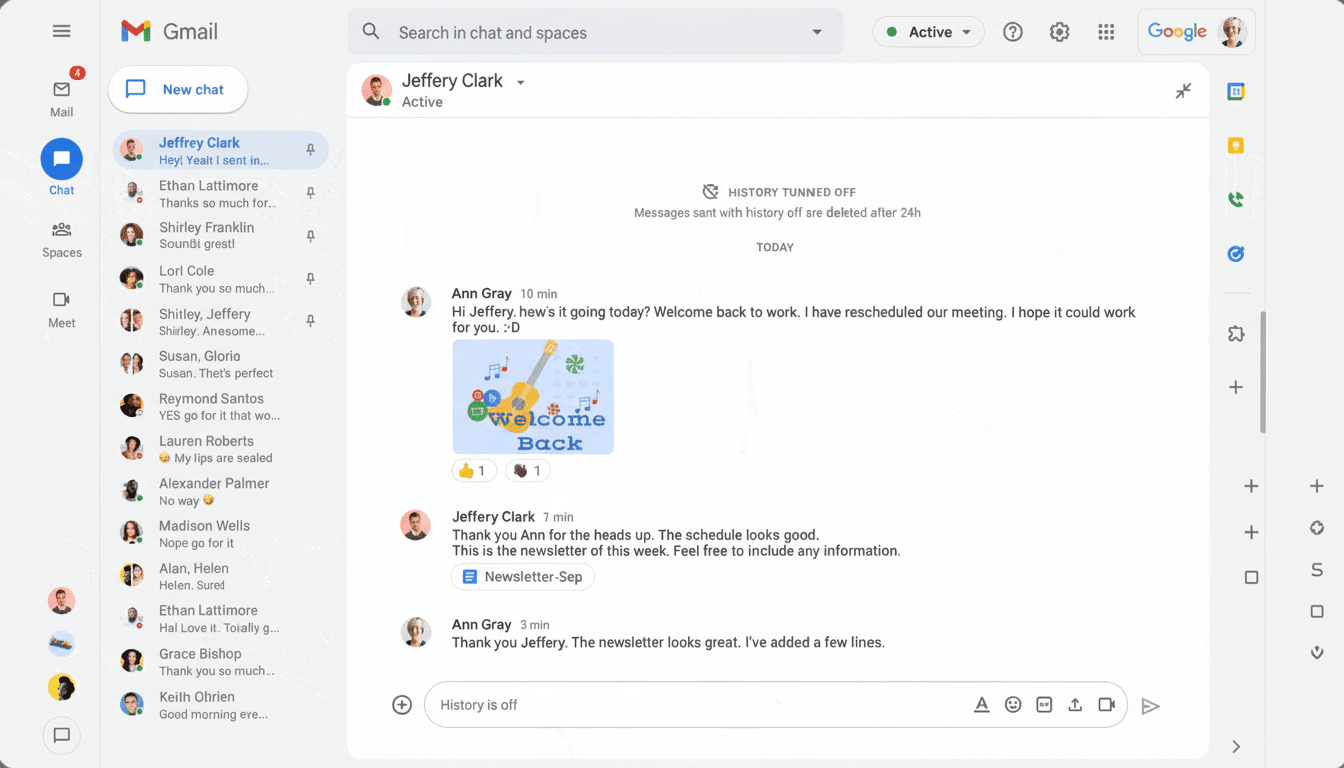Open Google Keep from the side panel
Viewport: 1344px width, 768px height.
pos(1236,144)
